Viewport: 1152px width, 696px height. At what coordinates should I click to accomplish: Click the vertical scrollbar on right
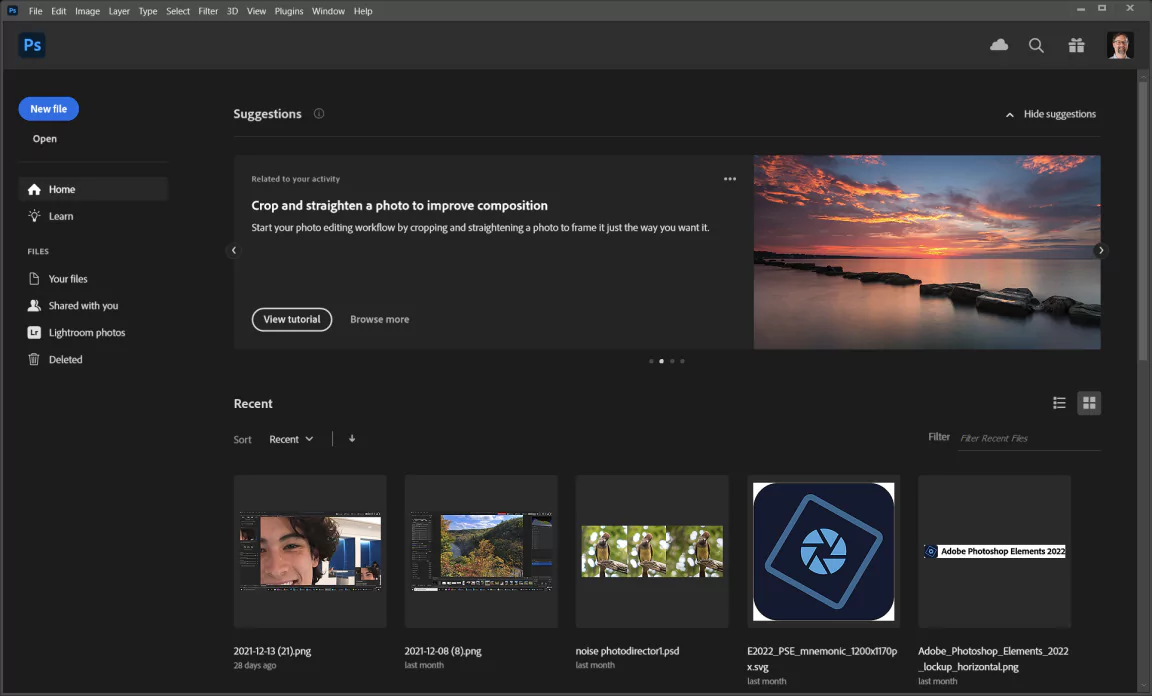pyautogui.click(x=1143, y=220)
